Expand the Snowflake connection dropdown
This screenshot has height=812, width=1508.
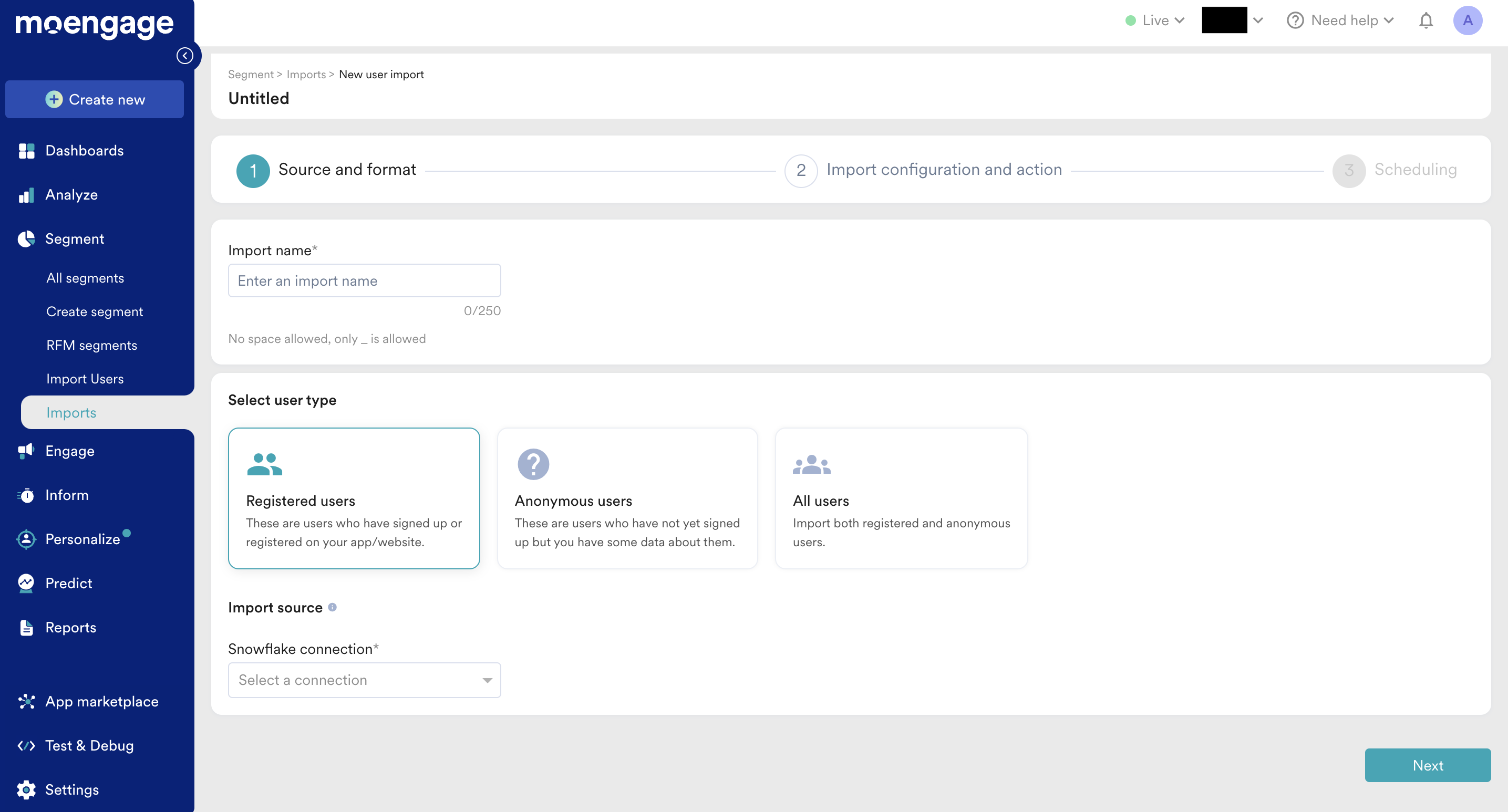pyautogui.click(x=364, y=680)
